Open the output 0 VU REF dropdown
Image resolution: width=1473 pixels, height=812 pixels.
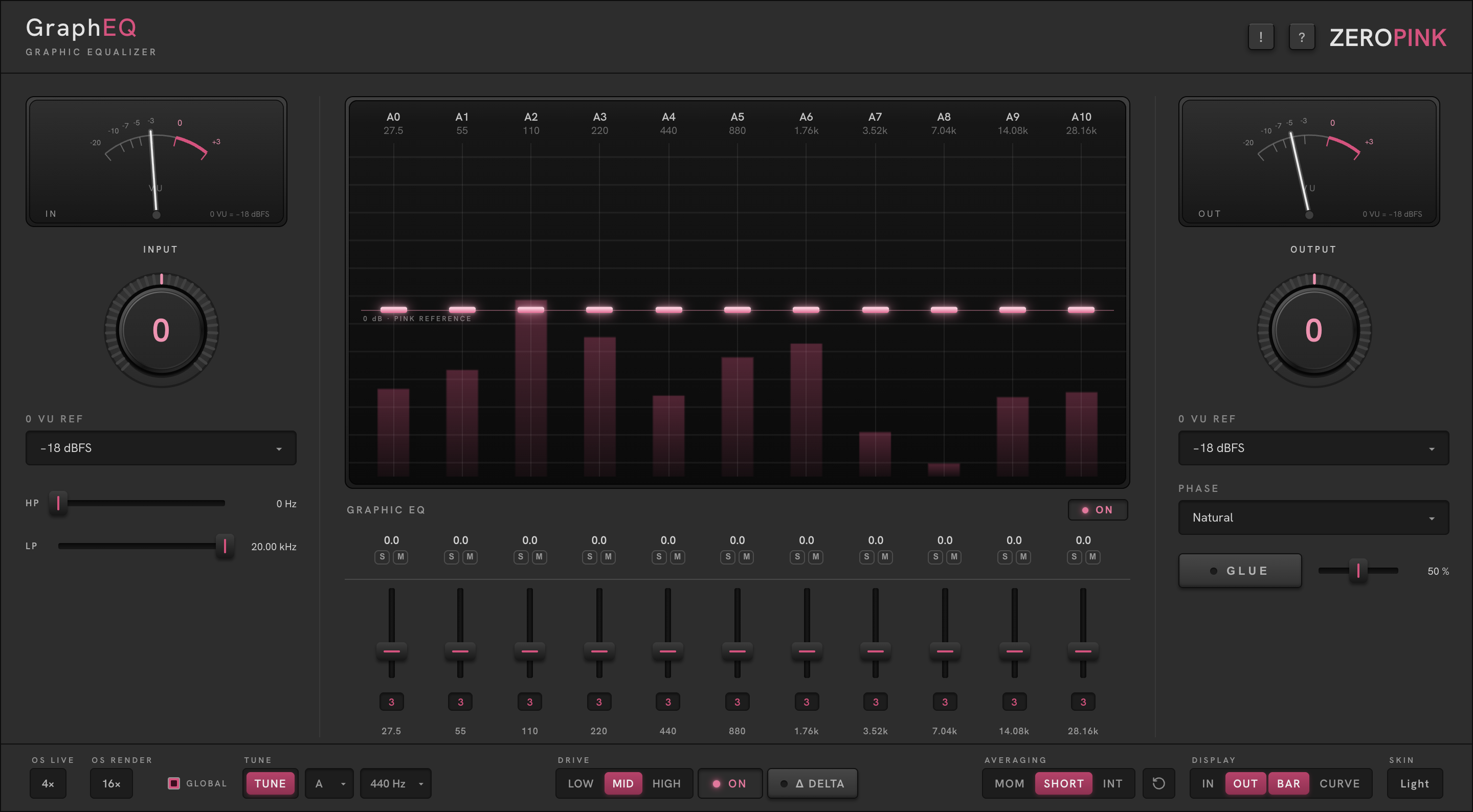tap(1313, 448)
